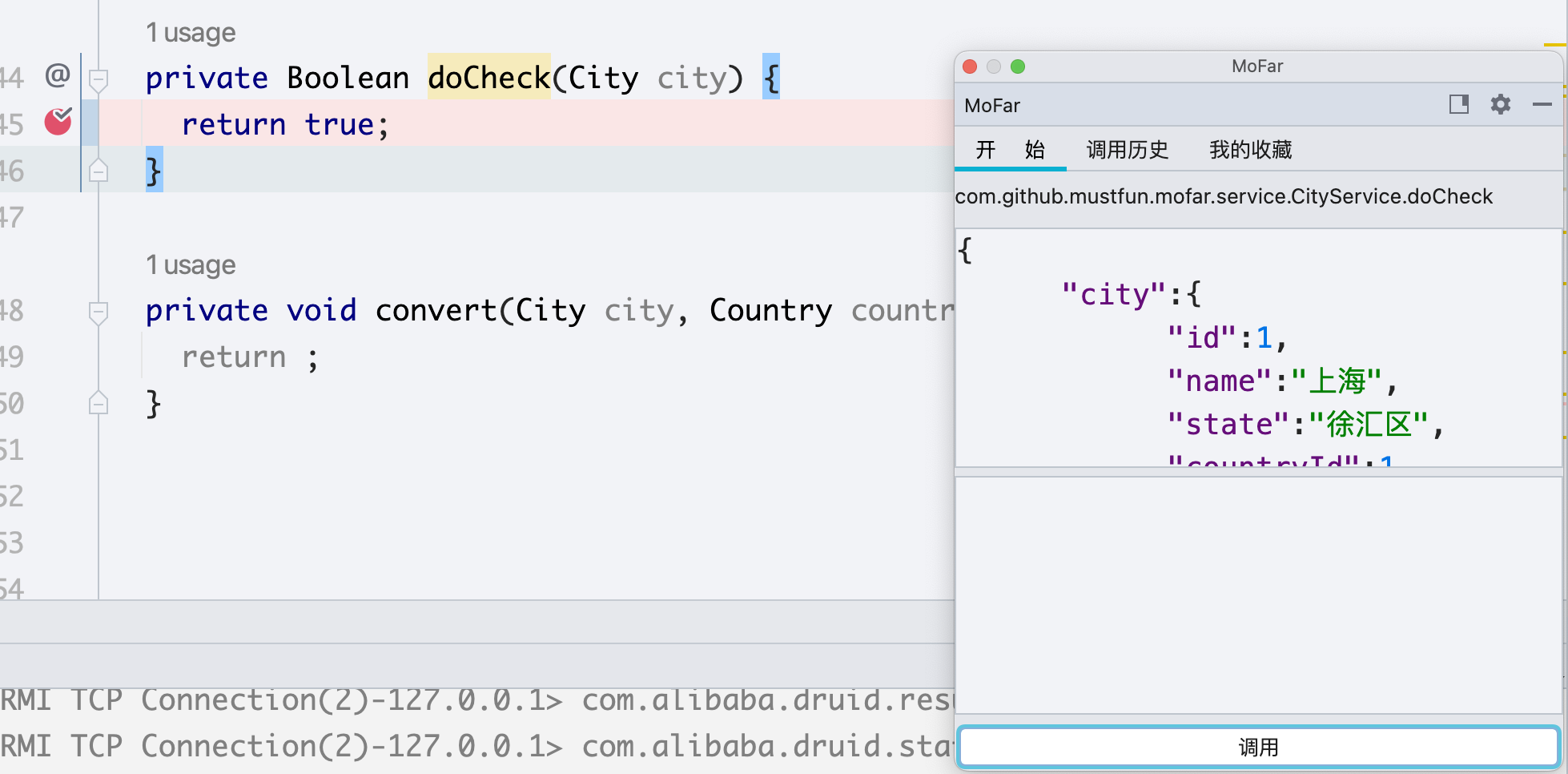The height and width of the screenshot is (774, 1568).
Task: Click the usage hint above doCheck
Action: (x=191, y=33)
